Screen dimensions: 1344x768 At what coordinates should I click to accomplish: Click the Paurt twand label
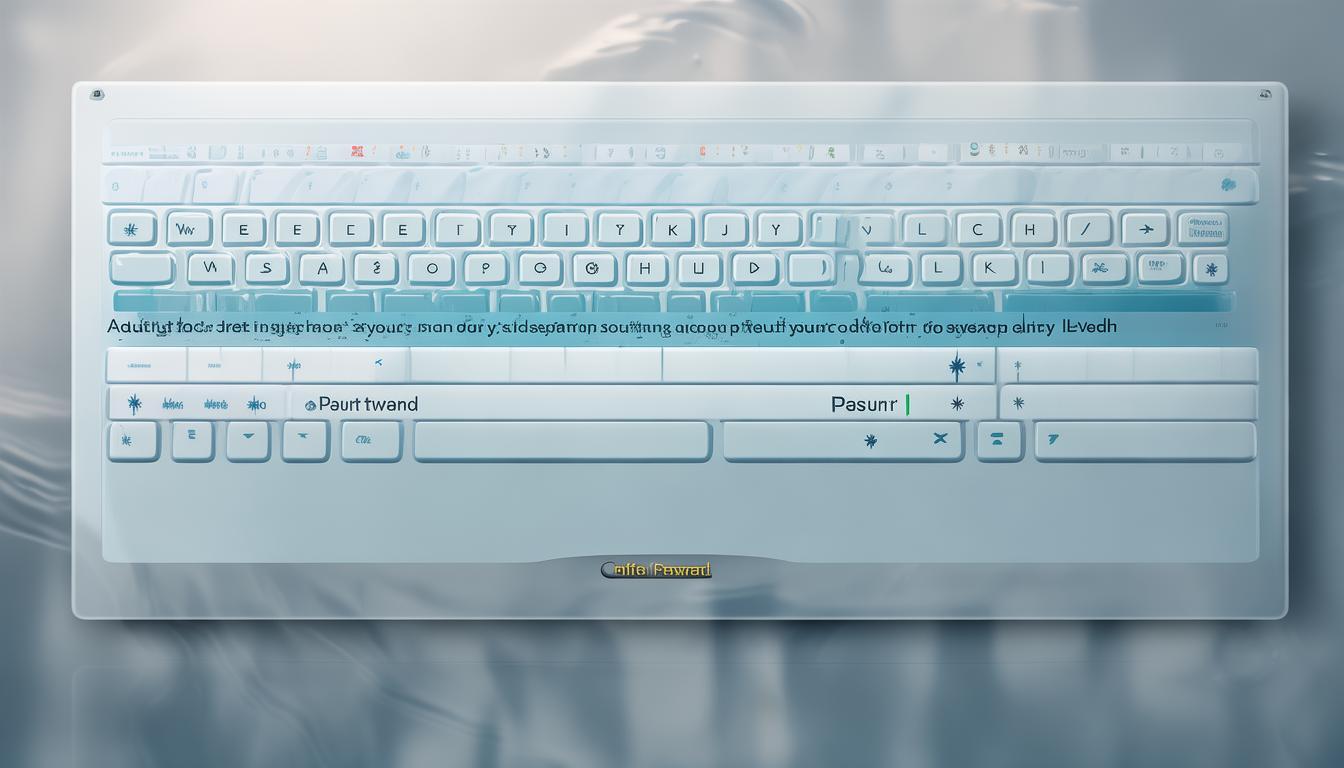[x=367, y=404]
